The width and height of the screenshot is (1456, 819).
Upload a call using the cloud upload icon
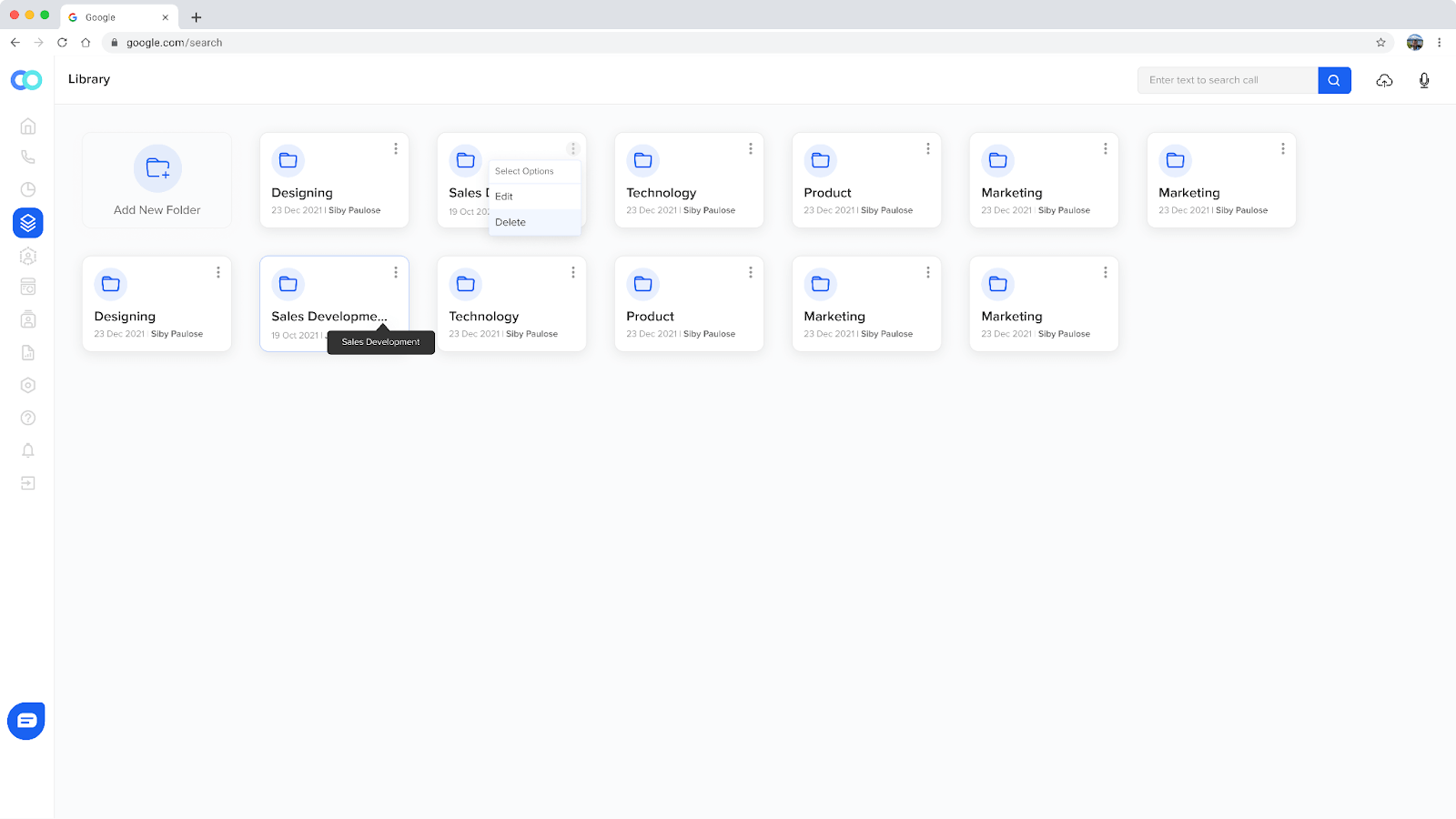(1384, 80)
